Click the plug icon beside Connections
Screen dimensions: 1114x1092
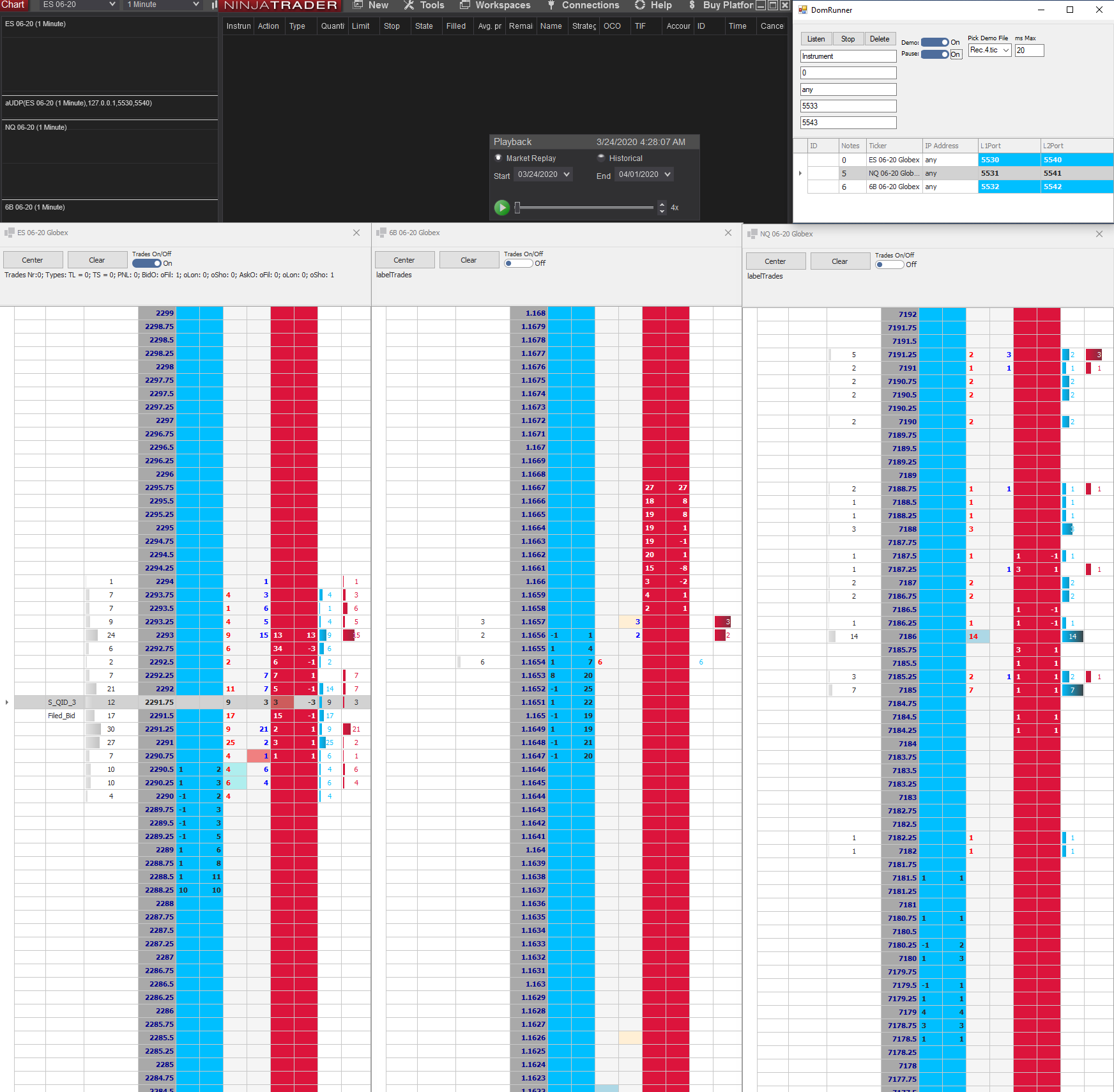pyautogui.click(x=551, y=5)
